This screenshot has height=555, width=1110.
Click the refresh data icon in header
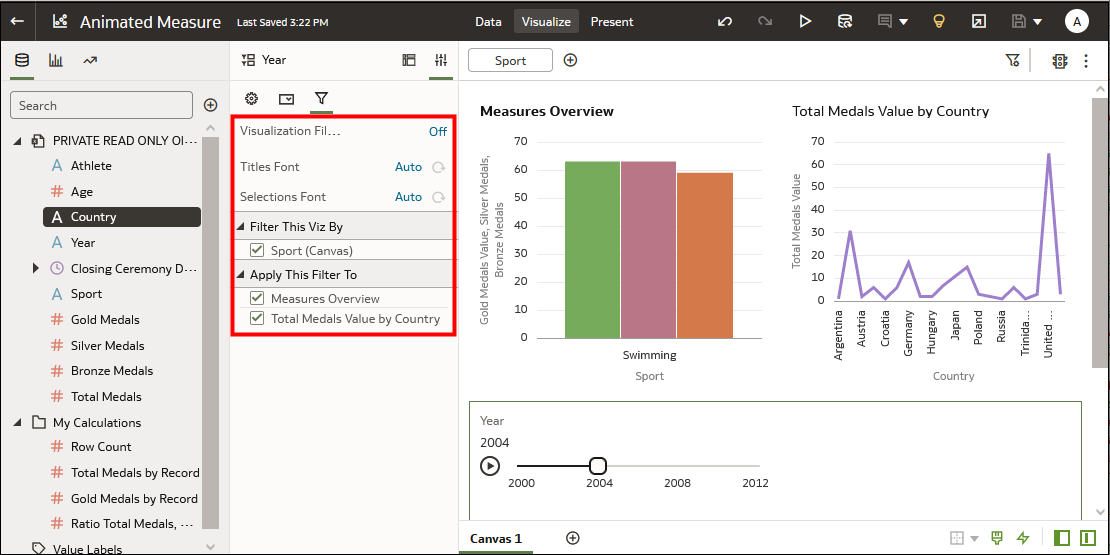click(845, 21)
